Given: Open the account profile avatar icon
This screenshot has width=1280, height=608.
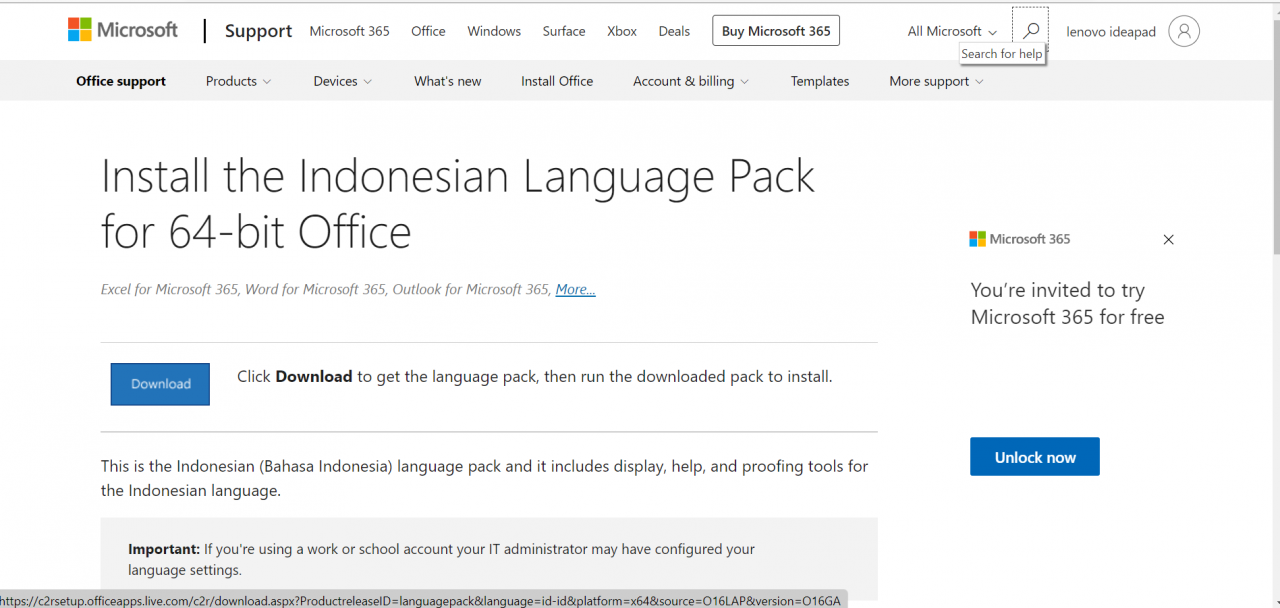Looking at the screenshot, I should tap(1184, 31).
